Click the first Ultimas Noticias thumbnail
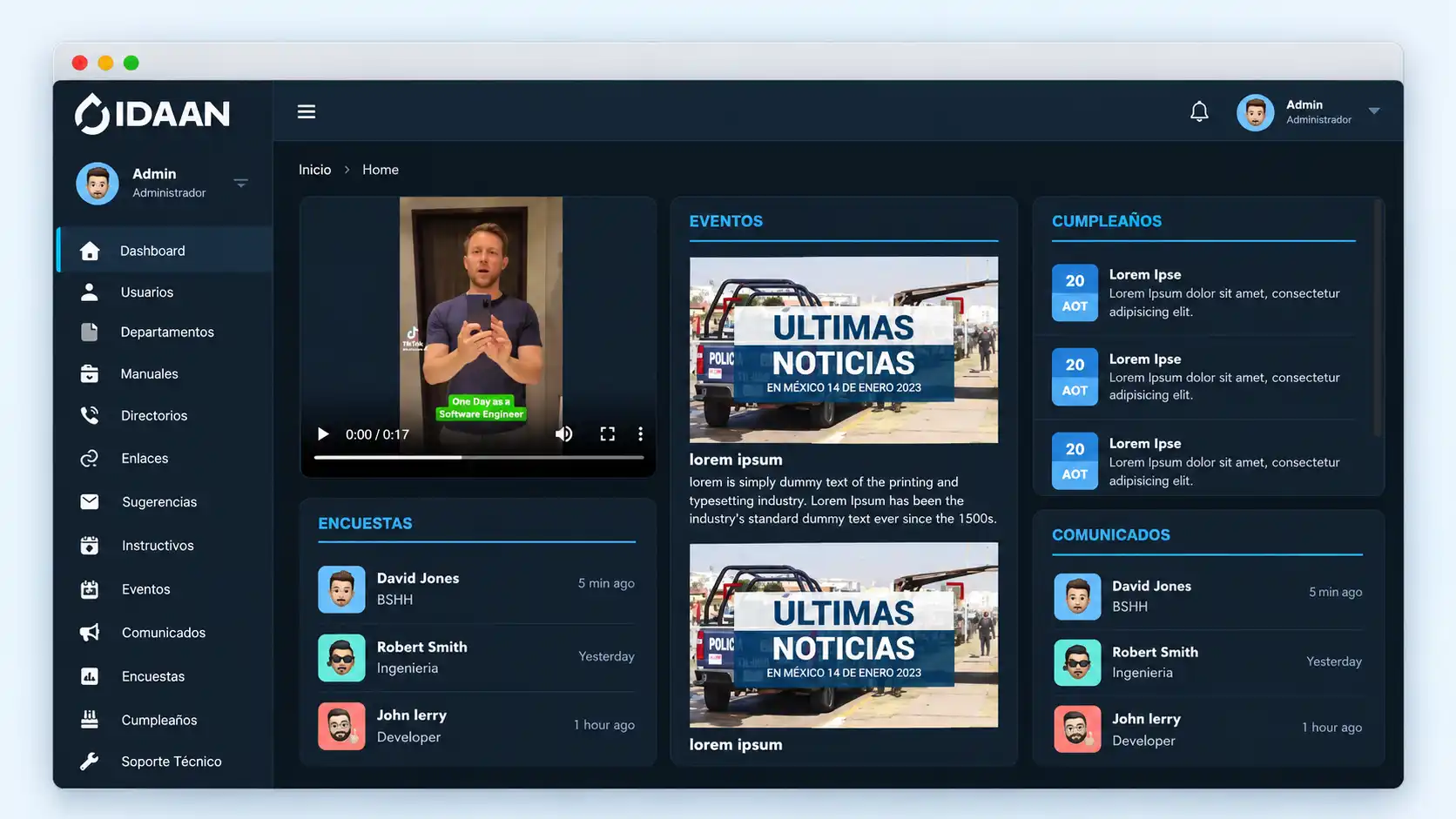Screen dimensions: 1456x819 (844, 350)
